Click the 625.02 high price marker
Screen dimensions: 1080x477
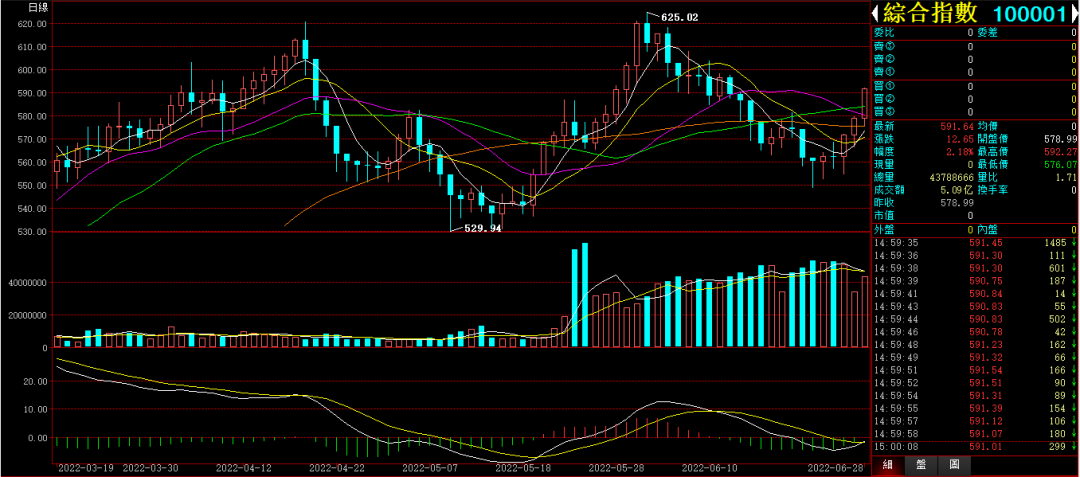[679, 17]
